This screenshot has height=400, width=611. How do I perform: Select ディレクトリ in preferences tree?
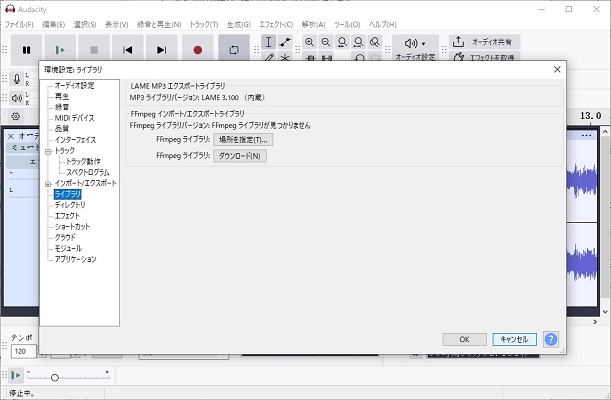point(70,205)
